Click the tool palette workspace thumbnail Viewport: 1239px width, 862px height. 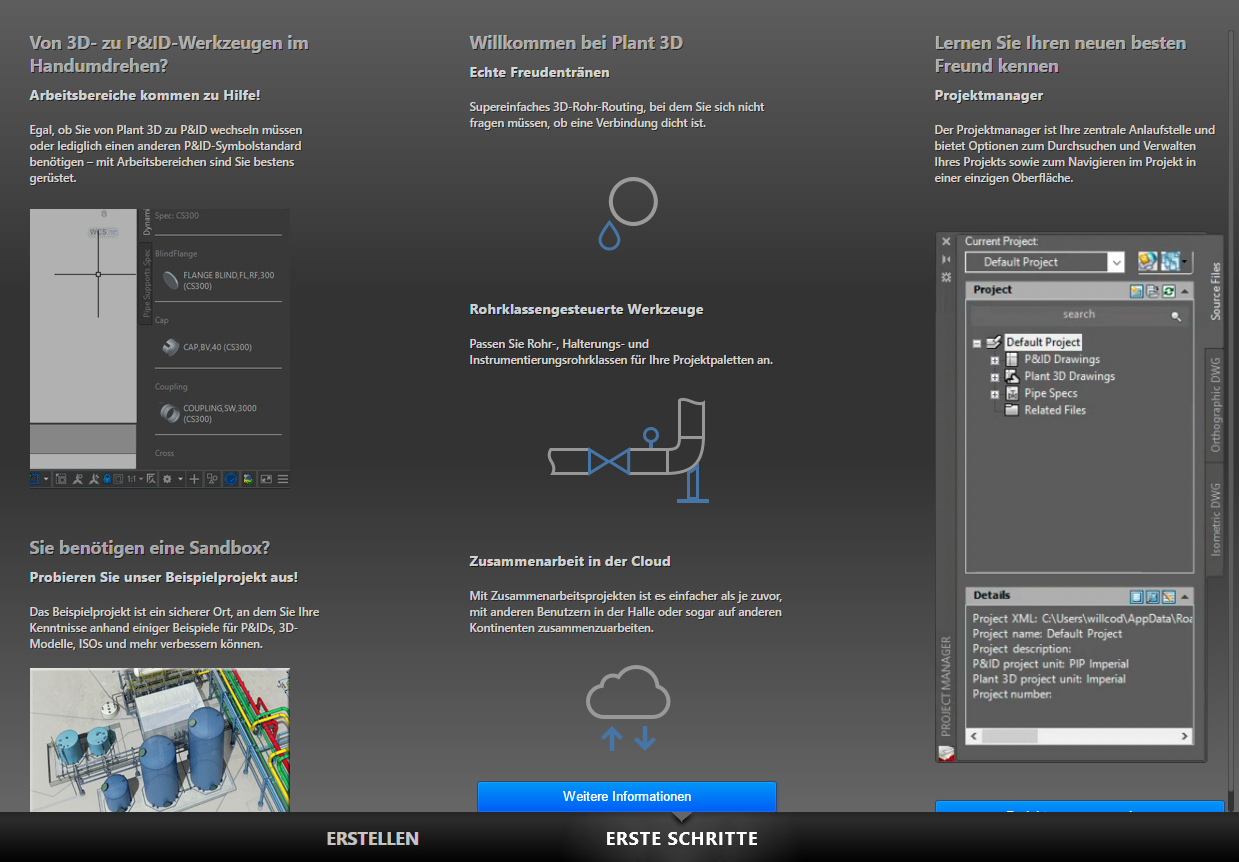(160, 348)
